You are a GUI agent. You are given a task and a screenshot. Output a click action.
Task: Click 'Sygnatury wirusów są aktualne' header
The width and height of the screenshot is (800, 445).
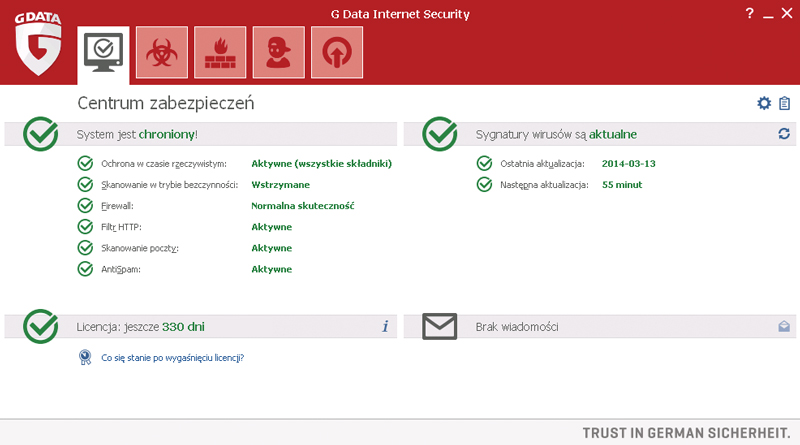pyautogui.click(x=556, y=135)
